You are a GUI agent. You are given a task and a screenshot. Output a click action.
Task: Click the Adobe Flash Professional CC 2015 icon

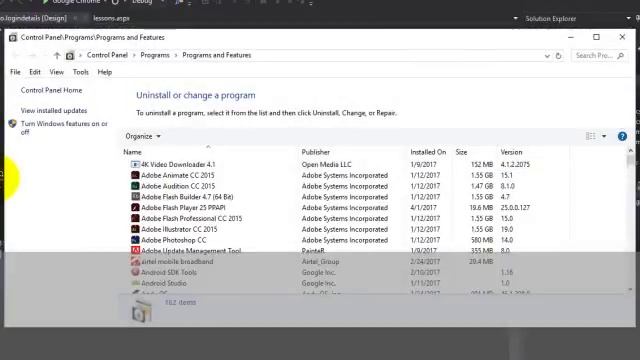[x=135, y=218]
